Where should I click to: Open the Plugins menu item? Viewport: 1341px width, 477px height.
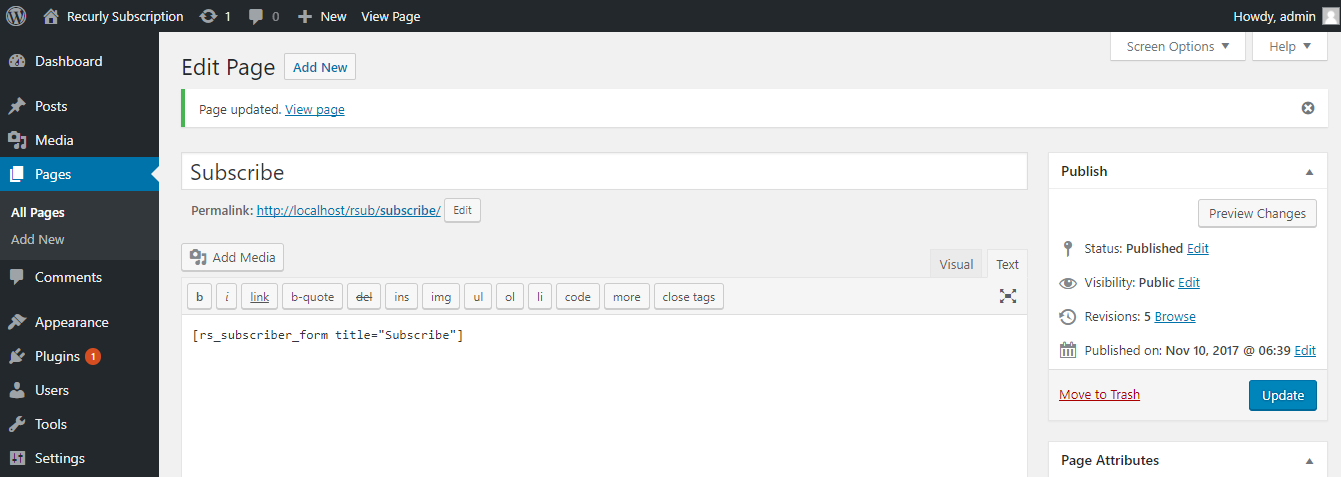57,356
